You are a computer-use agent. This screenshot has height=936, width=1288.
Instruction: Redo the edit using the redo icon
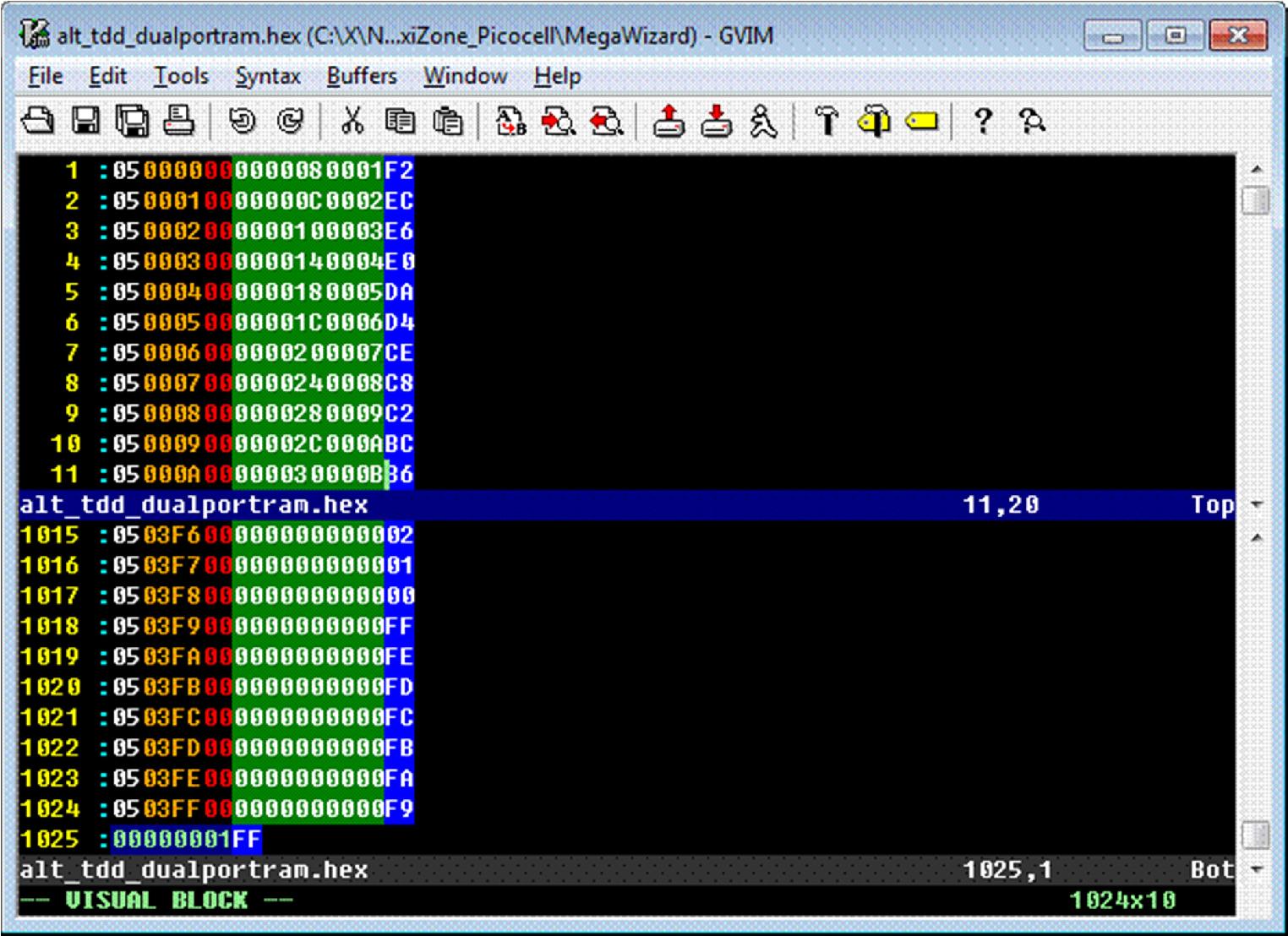point(288,122)
